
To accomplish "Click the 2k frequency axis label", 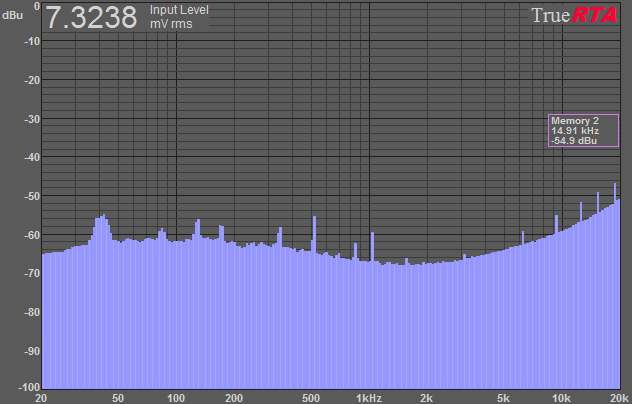I will pyautogui.click(x=427, y=397).
